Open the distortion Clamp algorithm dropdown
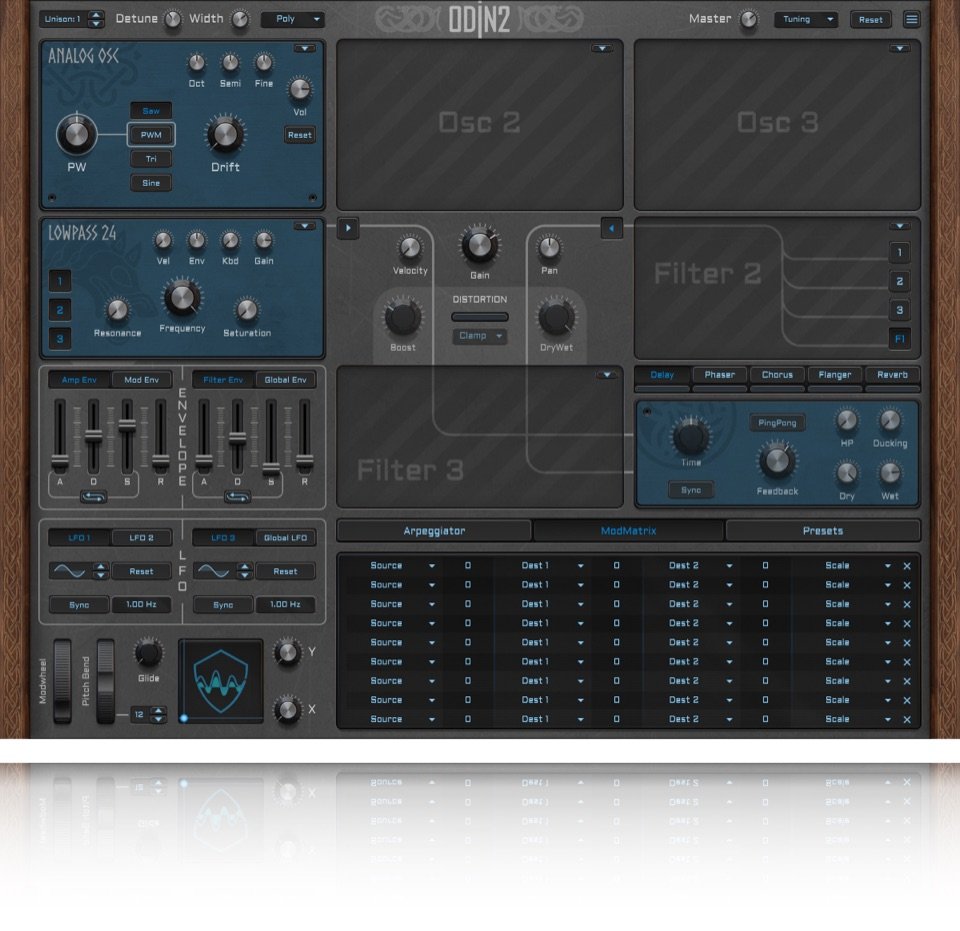 [x=479, y=336]
